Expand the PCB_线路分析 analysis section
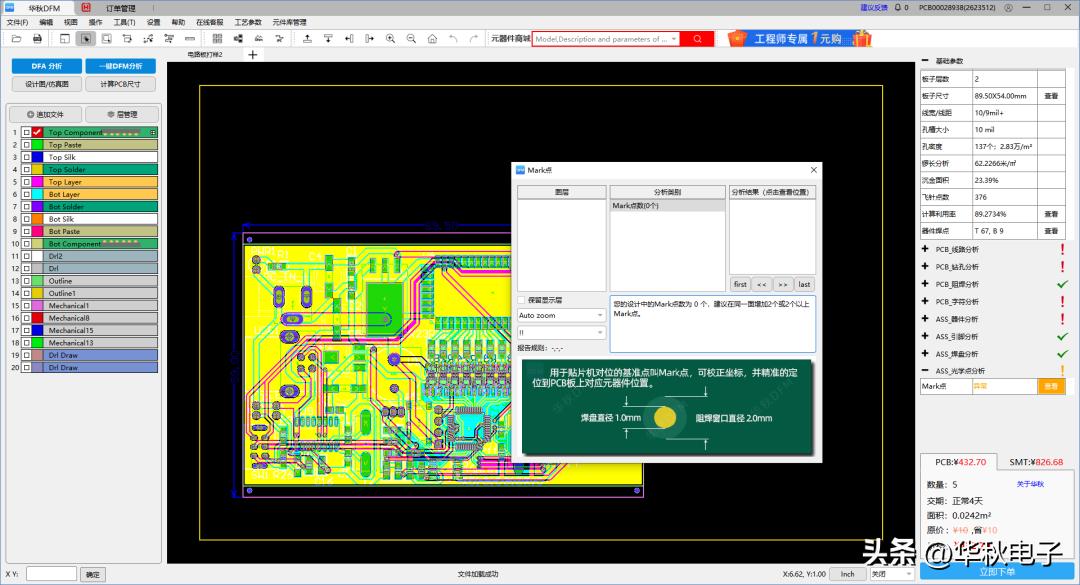This screenshot has height=585, width=1080. click(926, 249)
